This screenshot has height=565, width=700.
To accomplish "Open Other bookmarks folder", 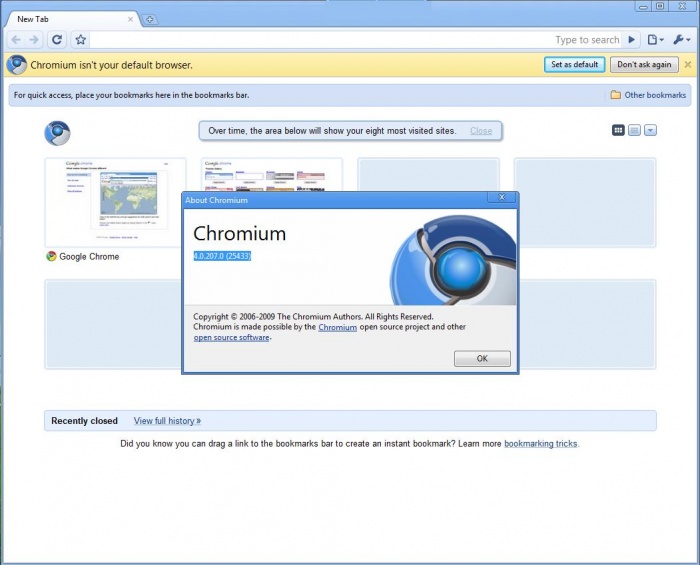I will click(648, 95).
